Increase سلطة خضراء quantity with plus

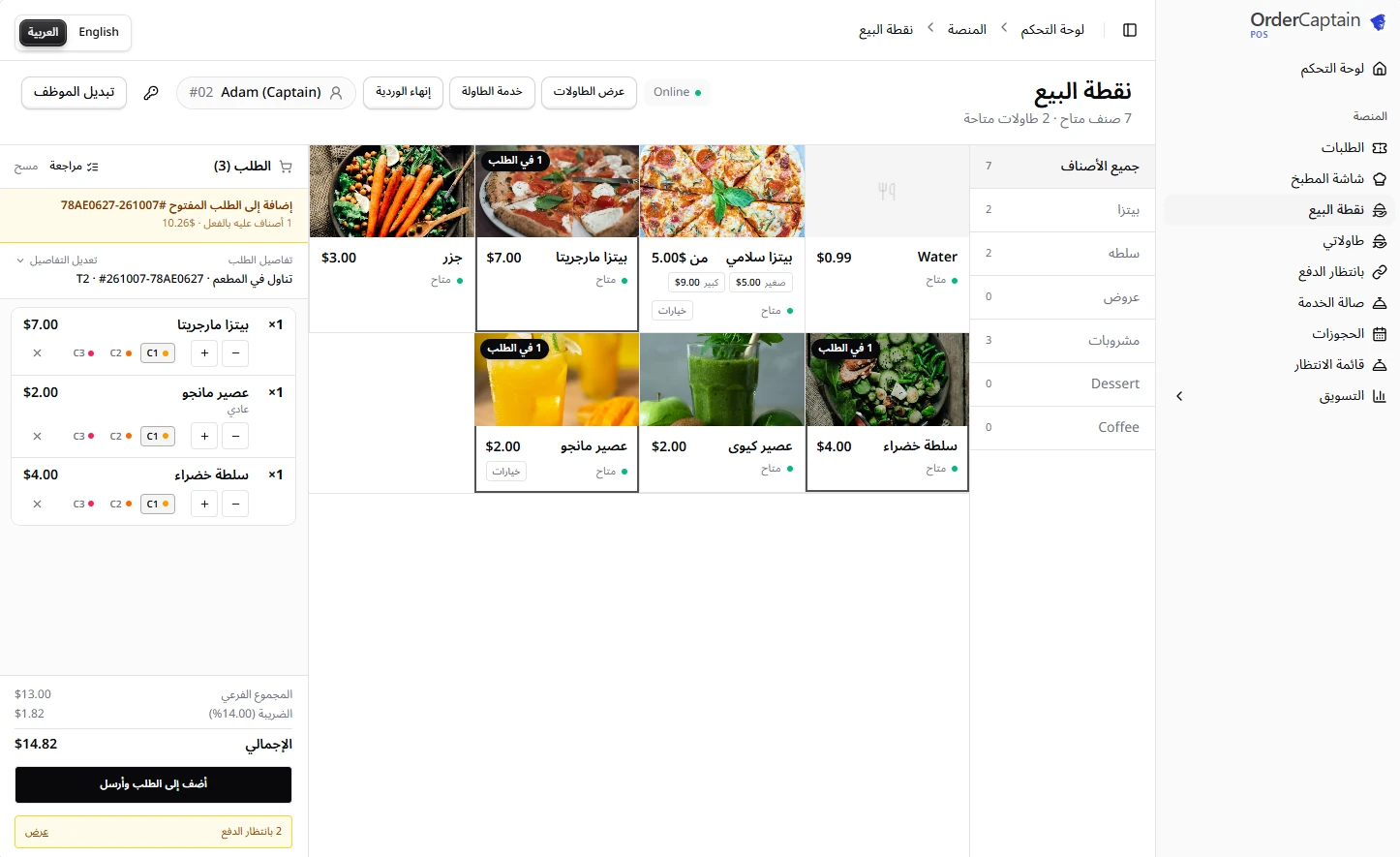(204, 505)
